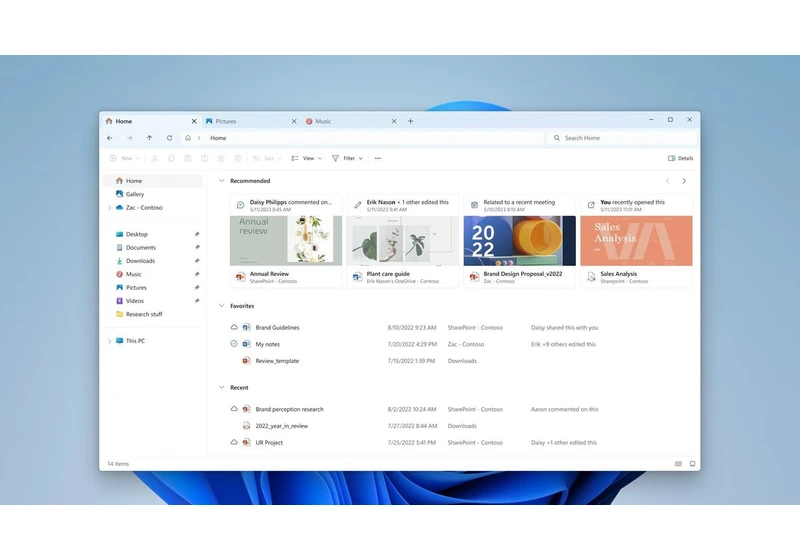Show previous recommended files with left arrow
This screenshot has height=560, width=800.
pyautogui.click(x=667, y=181)
